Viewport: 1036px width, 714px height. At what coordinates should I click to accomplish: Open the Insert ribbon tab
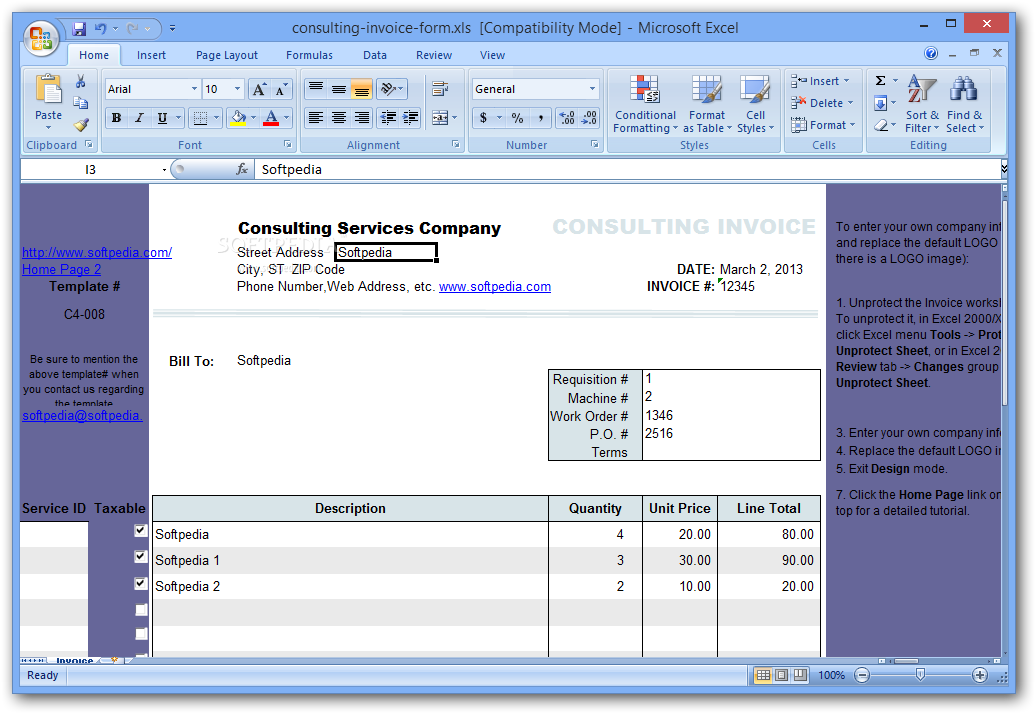pos(151,55)
